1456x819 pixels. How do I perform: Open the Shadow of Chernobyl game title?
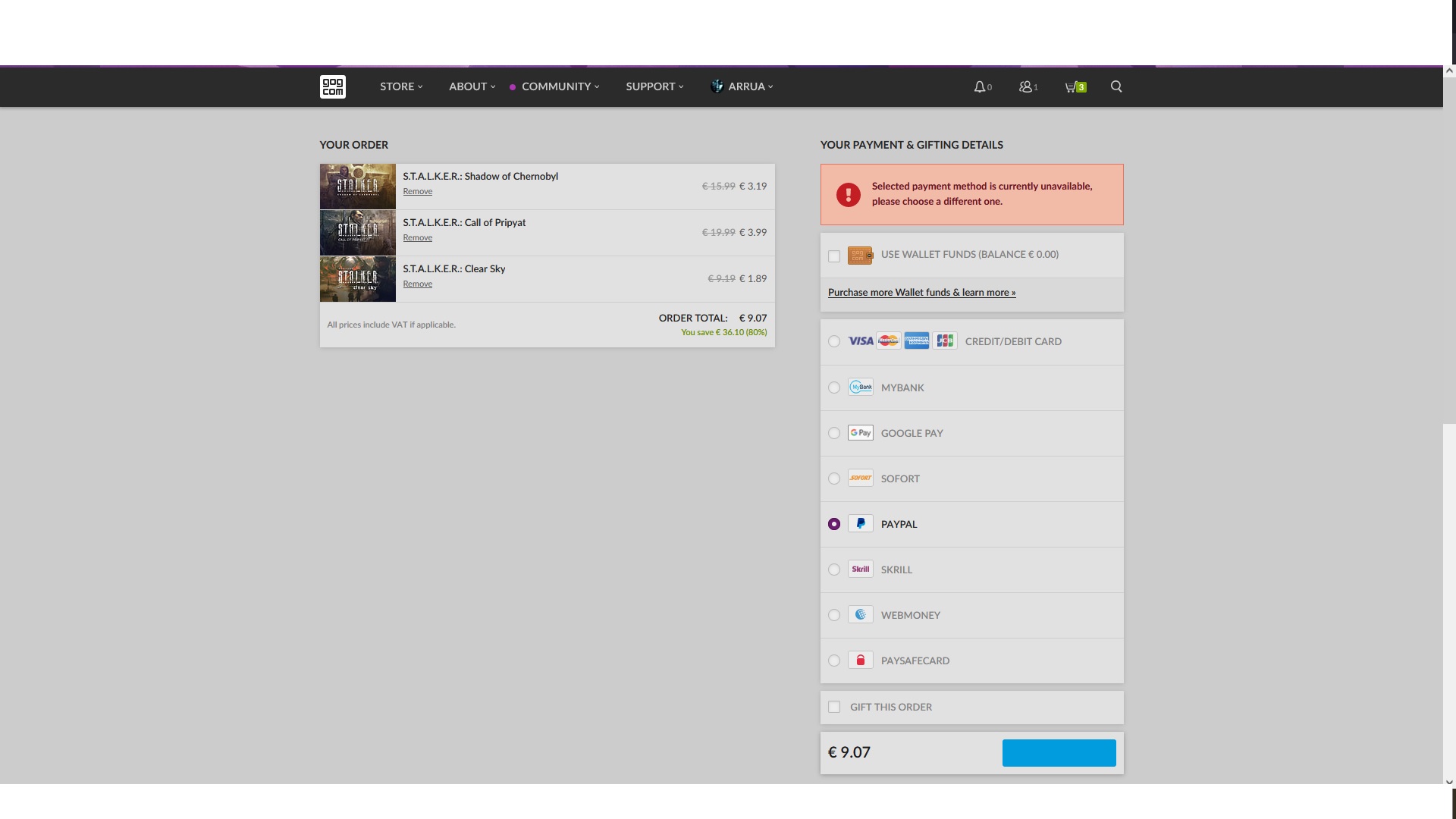point(480,177)
